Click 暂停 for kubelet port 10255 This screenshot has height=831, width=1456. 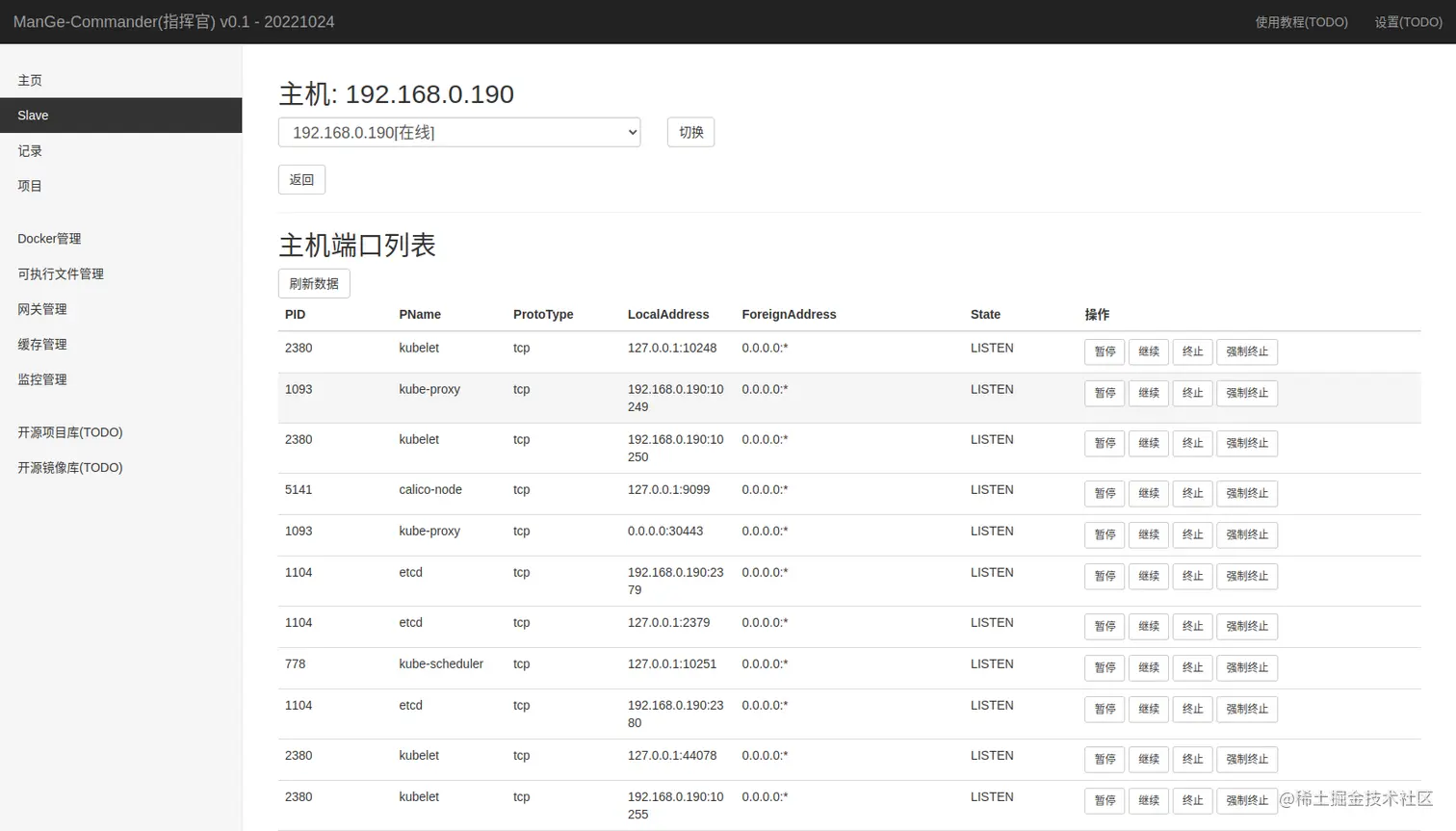point(1105,800)
